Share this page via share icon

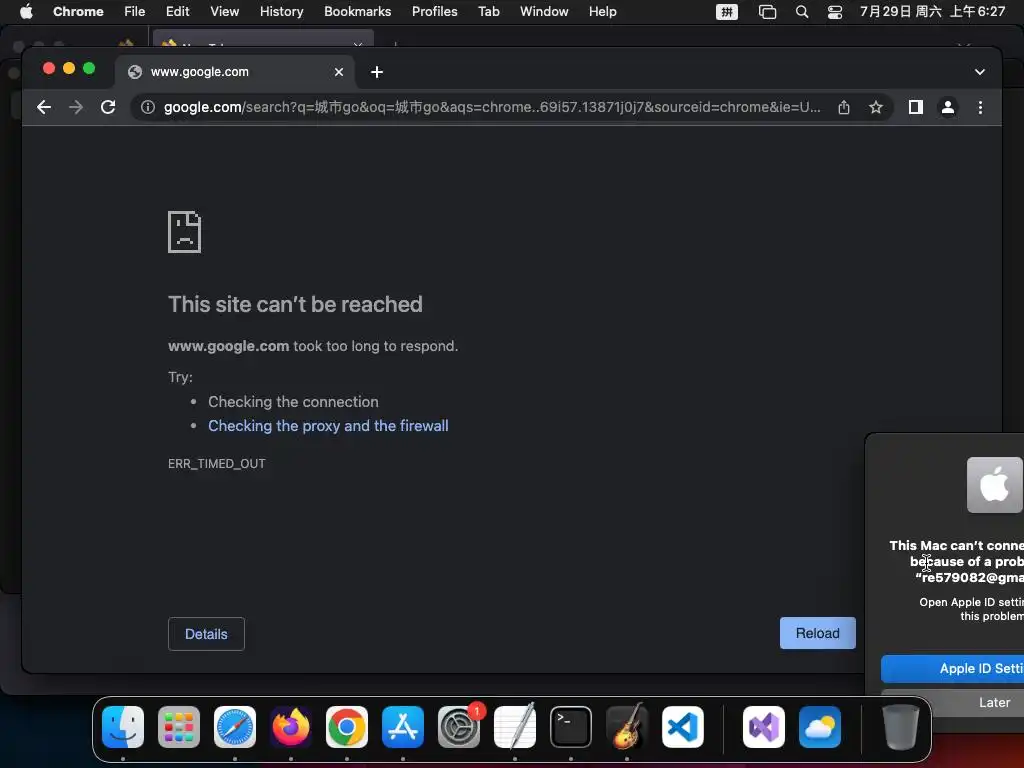pos(844,107)
